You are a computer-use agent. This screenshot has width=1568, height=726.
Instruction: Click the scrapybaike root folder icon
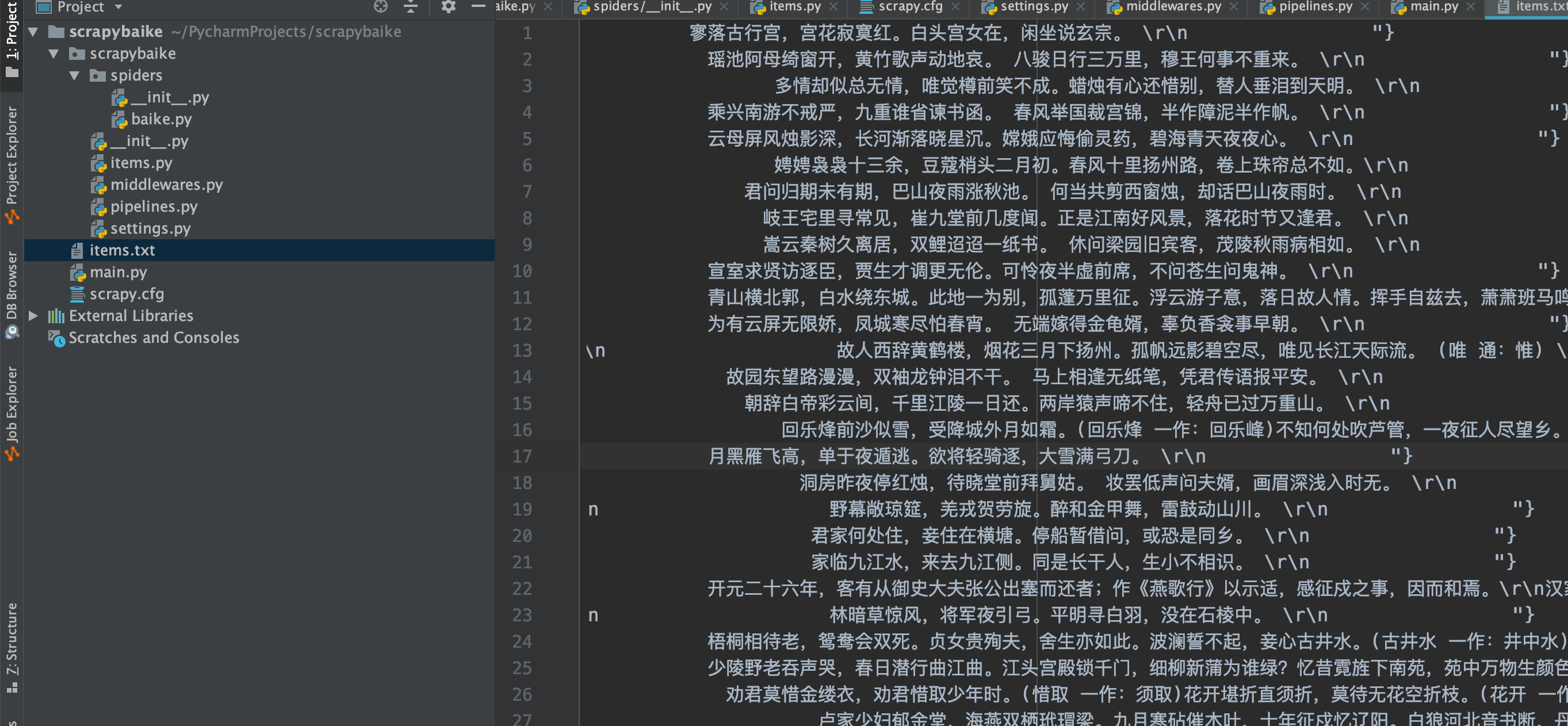click(x=56, y=32)
